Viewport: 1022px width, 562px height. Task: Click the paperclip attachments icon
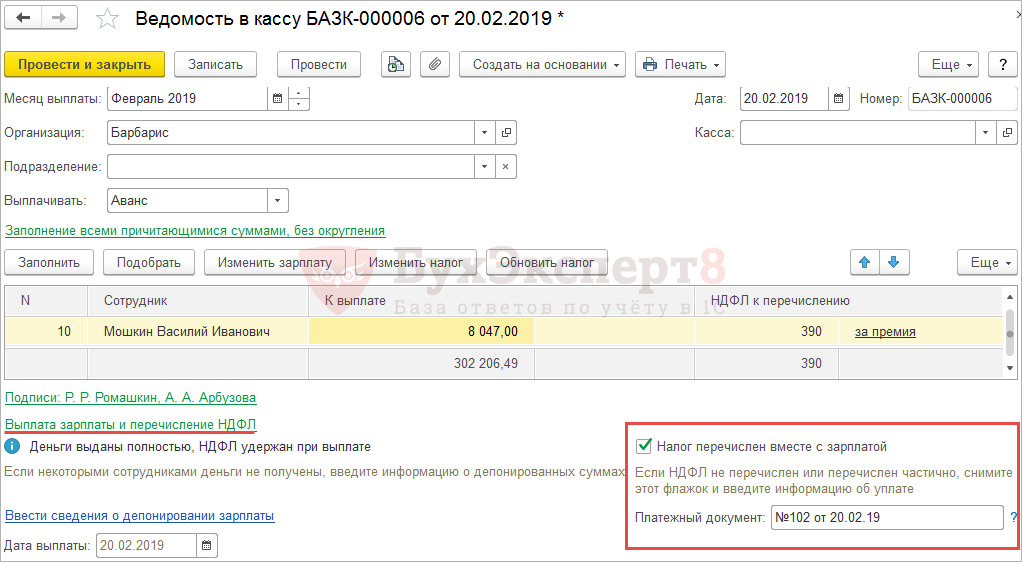[x=433, y=64]
